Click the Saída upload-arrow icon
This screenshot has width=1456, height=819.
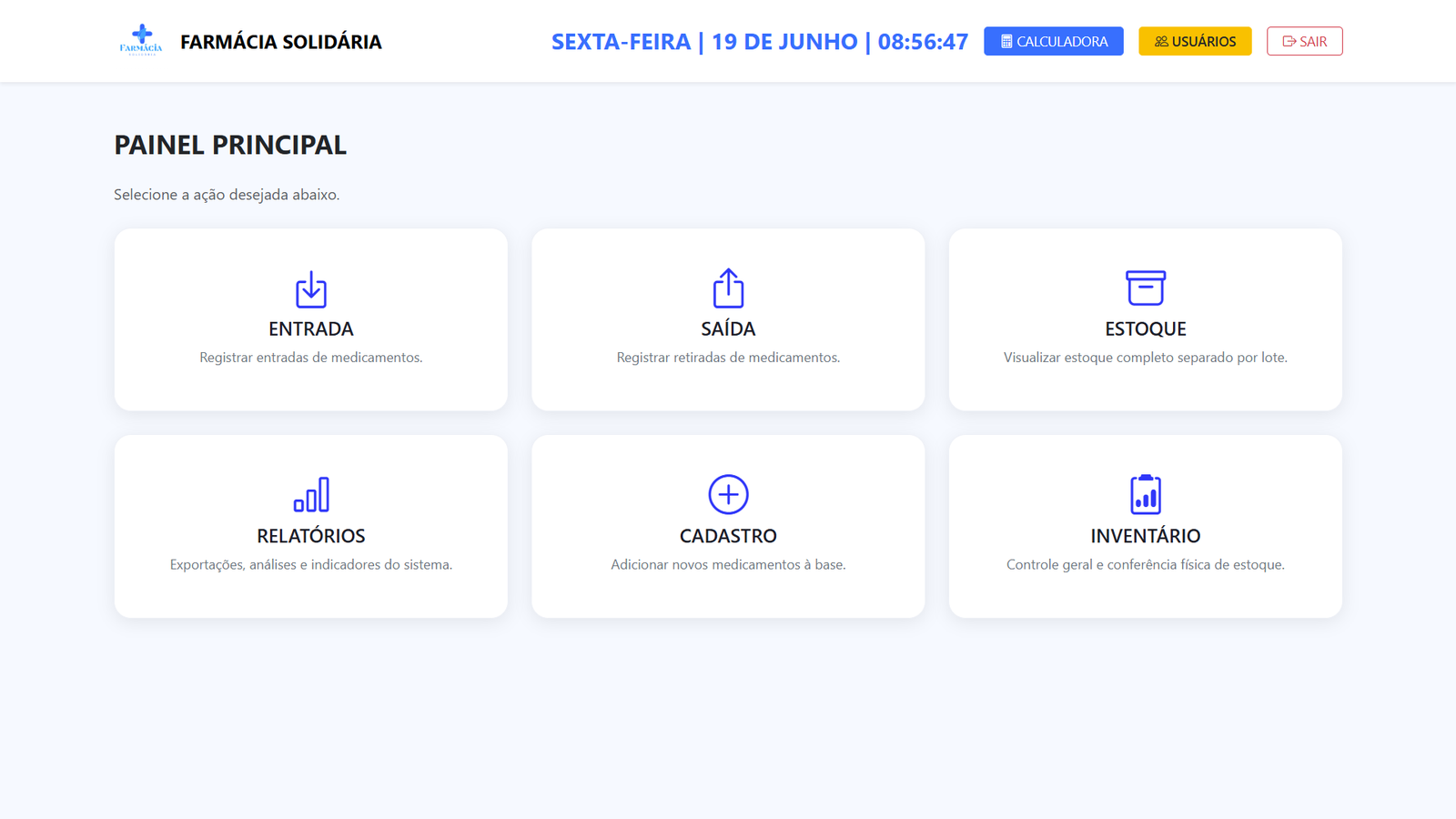pyautogui.click(x=728, y=288)
